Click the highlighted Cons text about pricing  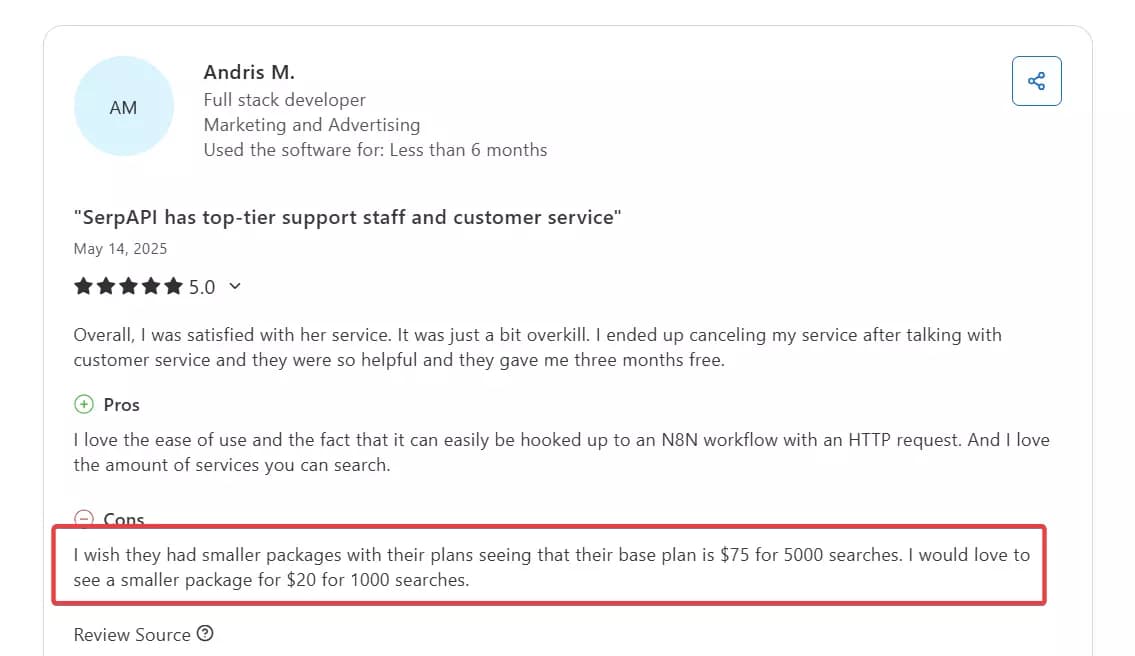click(x=551, y=566)
